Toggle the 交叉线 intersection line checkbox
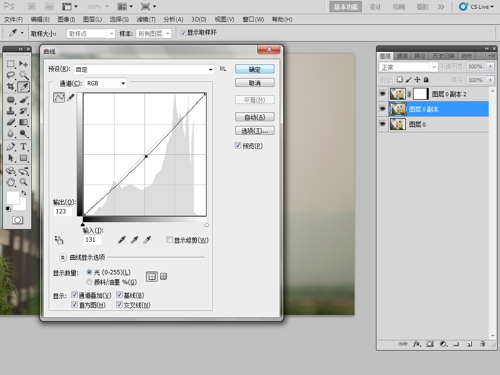Image resolution: width=500 pixels, height=375 pixels. pyautogui.click(x=119, y=305)
